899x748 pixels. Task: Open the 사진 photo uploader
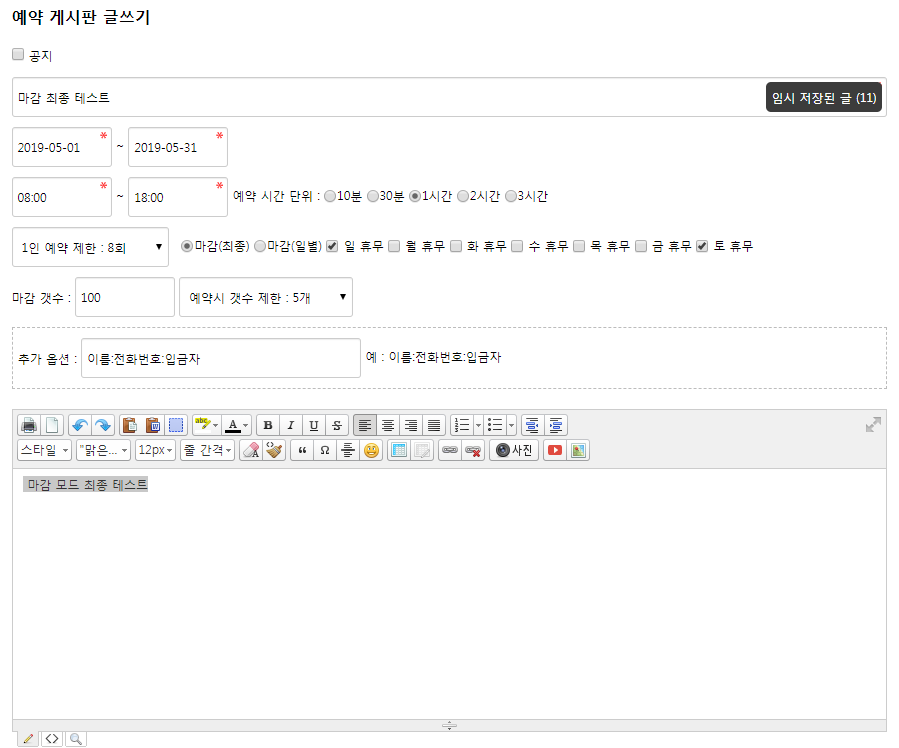point(515,450)
